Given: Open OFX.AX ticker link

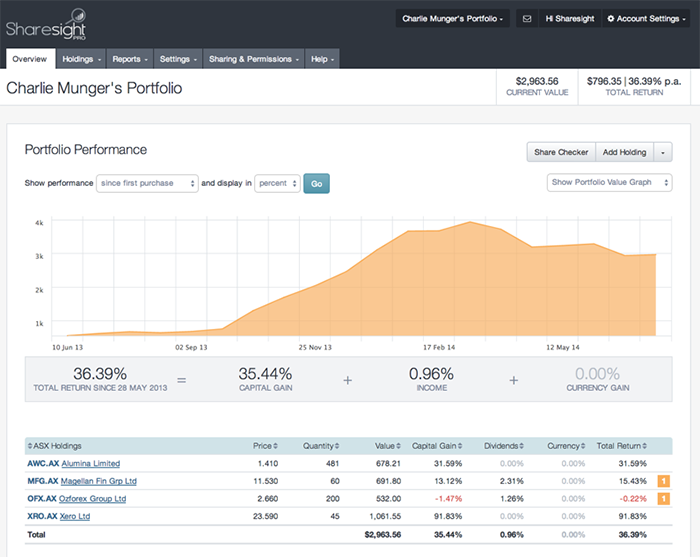Looking at the screenshot, I should 42,499.
